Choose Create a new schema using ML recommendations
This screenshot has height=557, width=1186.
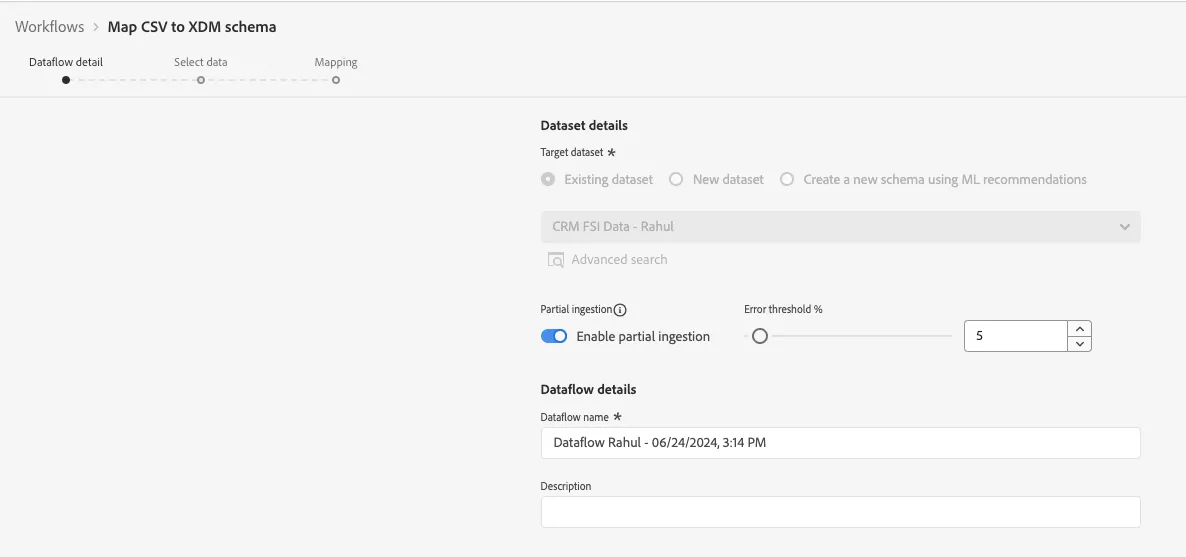(787, 179)
